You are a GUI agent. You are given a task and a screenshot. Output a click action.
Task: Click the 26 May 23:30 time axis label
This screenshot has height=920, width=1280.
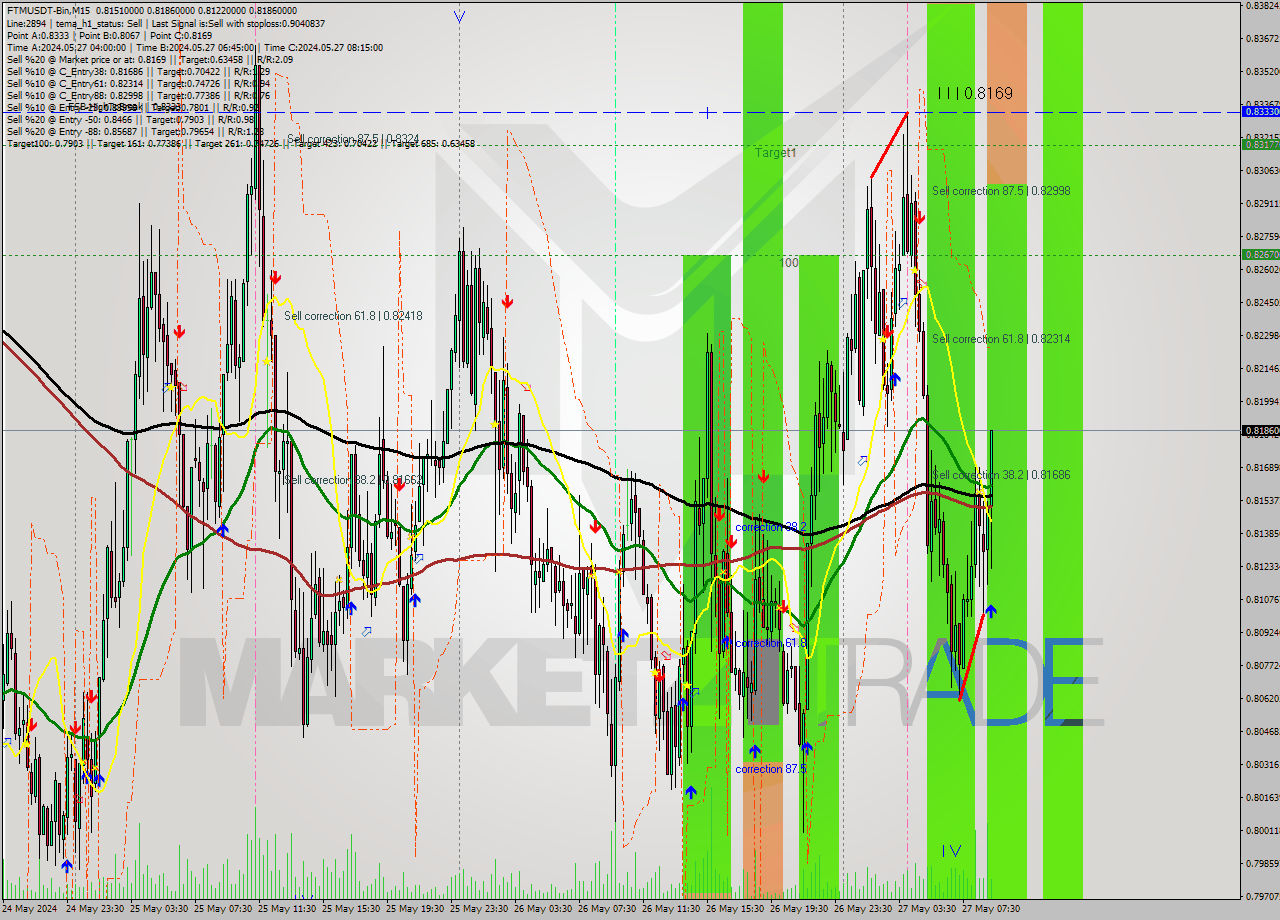pyautogui.click(x=864, y=909)
